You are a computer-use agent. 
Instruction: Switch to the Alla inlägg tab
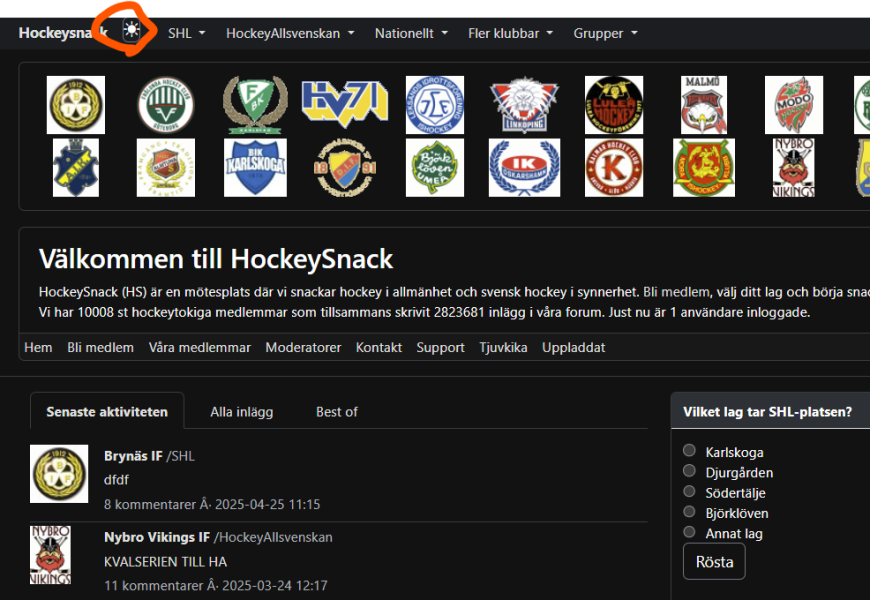[241, 412]
